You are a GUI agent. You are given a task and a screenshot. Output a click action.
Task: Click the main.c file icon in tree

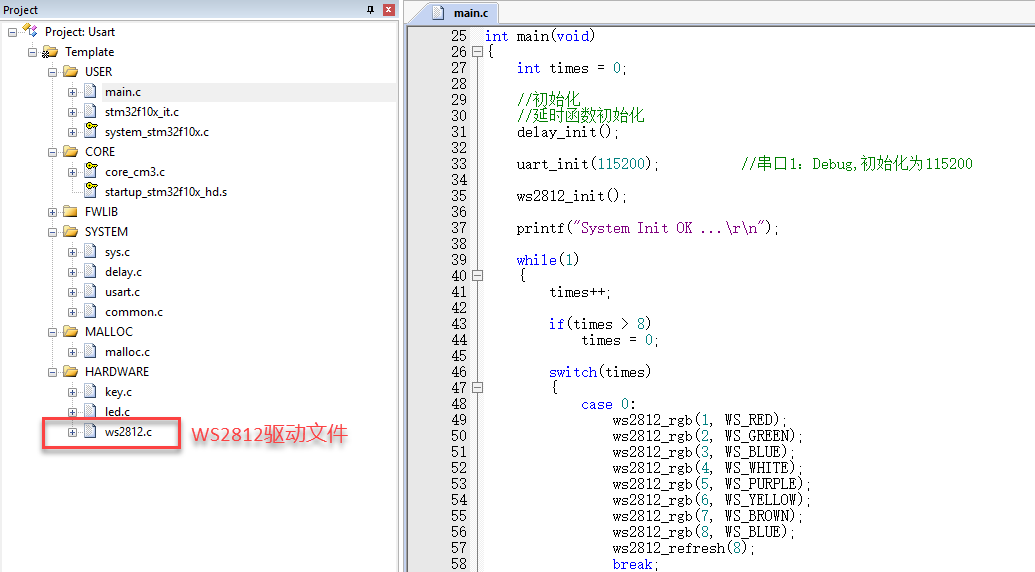[90, 91]
